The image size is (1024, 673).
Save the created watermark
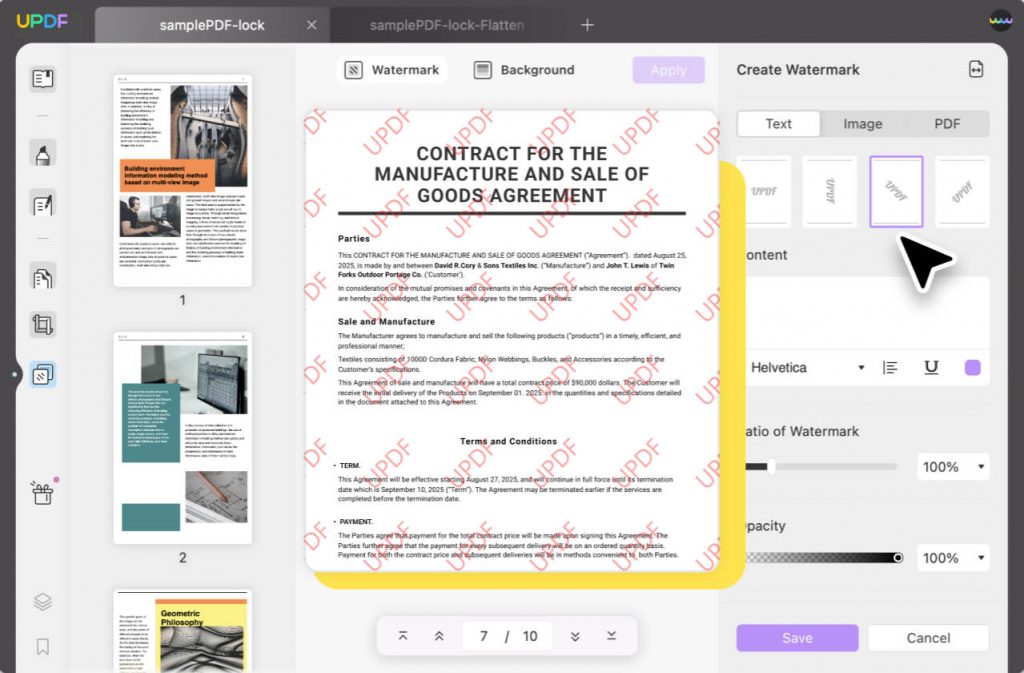pos(797,638)
